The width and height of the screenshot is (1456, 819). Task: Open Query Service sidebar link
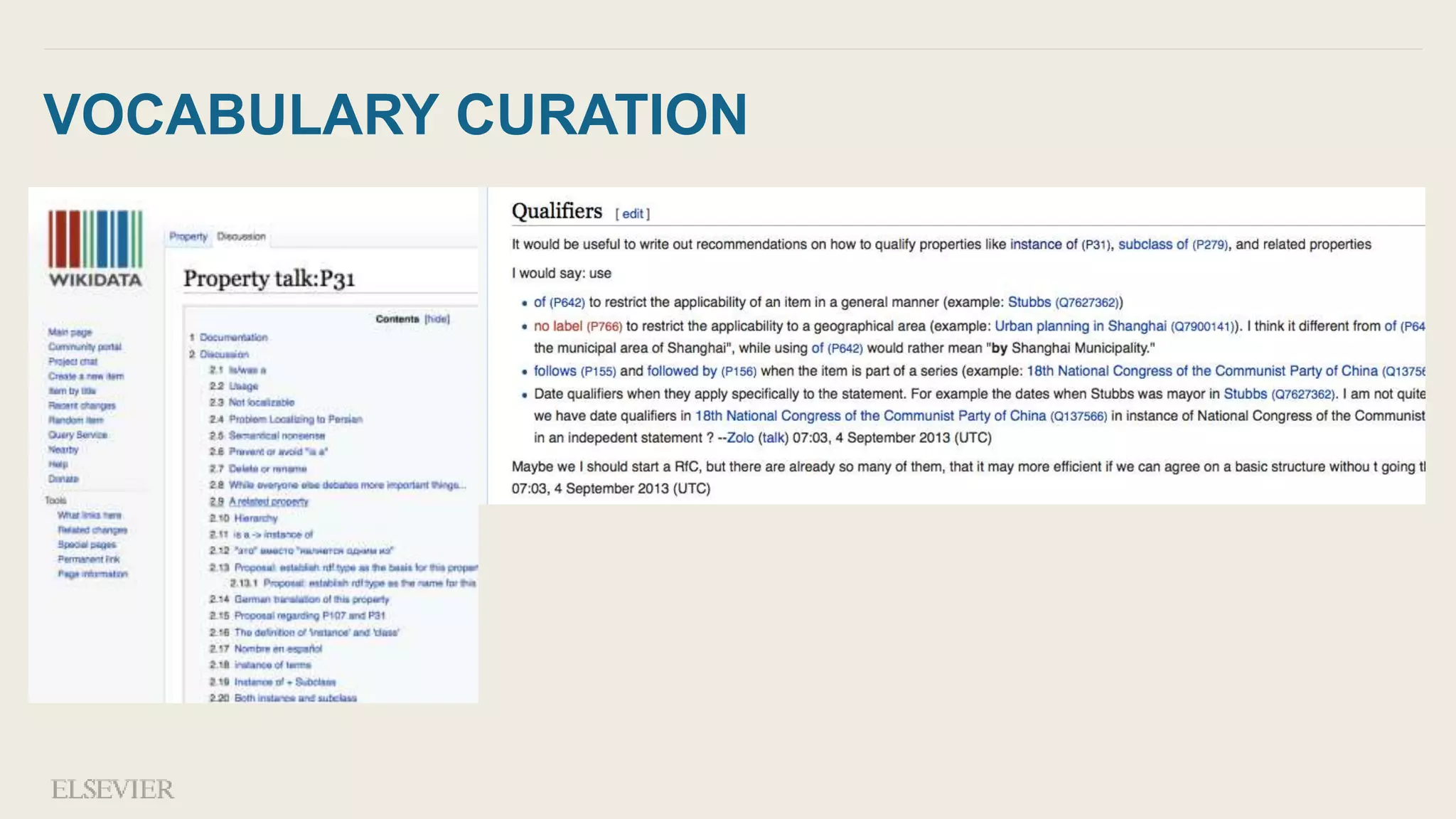tap(77, 434)
